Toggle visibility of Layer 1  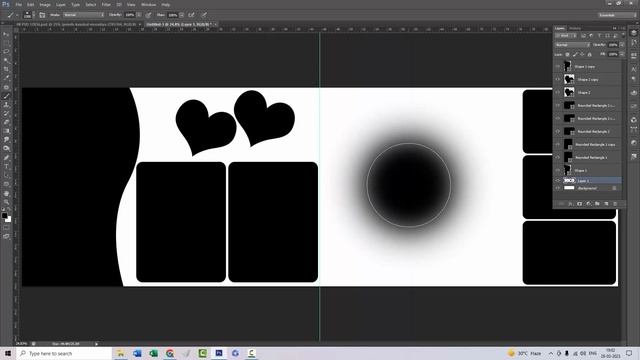click(558, 180)
